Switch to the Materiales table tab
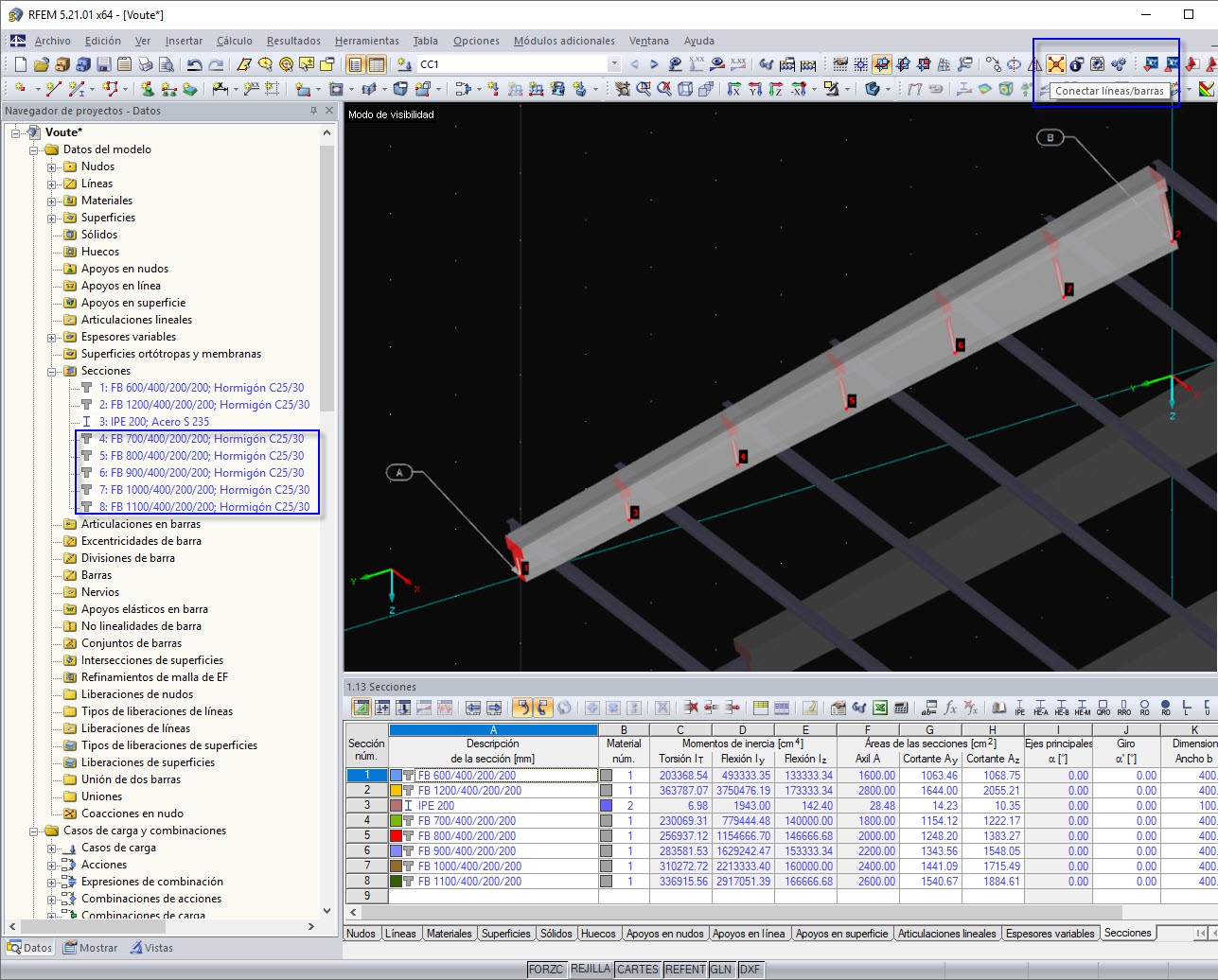This screenshot has width=1218, height=980. pos(449,934)
